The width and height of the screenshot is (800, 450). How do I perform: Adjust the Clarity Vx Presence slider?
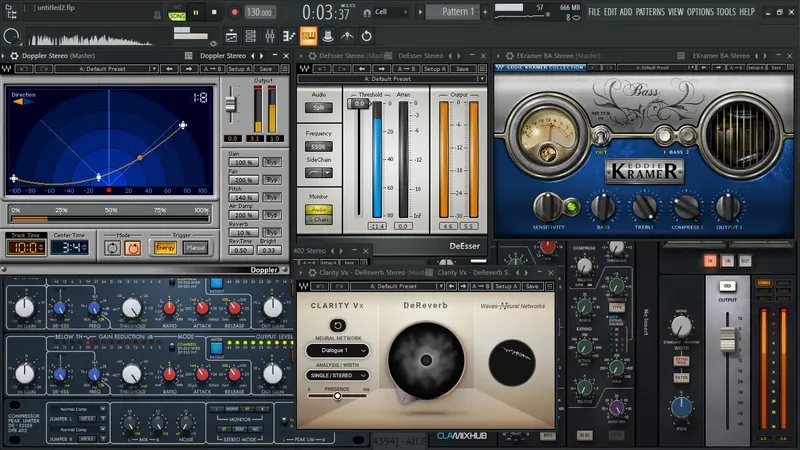[x=337, y=395]
